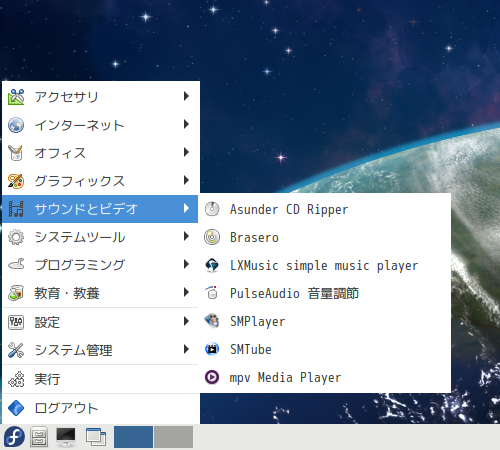Select the システム管理 label
The width and height of the screenshot is (500, 450).
[74, 350]
